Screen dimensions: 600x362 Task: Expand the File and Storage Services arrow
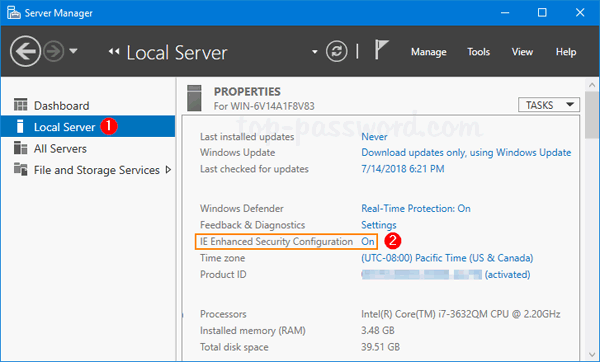[x=168, y=170]
